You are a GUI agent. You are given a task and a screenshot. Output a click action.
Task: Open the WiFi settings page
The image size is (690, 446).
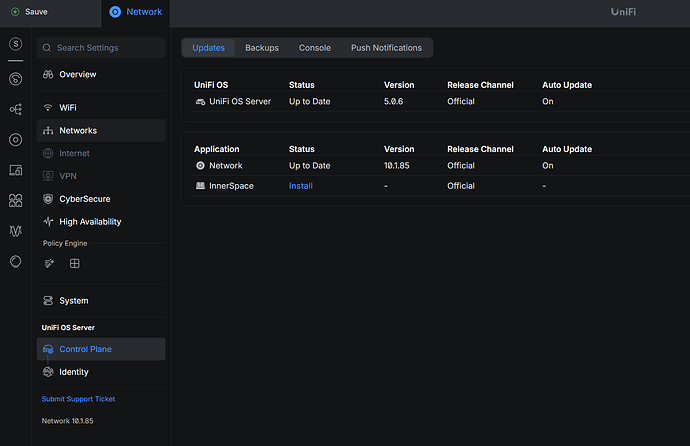pos(101,108)
